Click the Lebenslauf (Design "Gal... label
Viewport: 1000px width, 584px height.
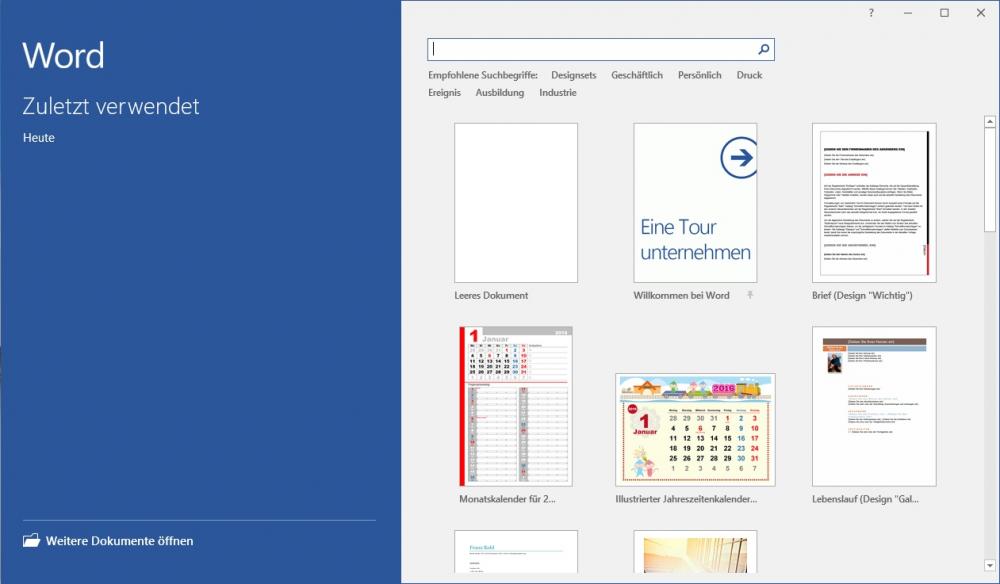[865, 499]
